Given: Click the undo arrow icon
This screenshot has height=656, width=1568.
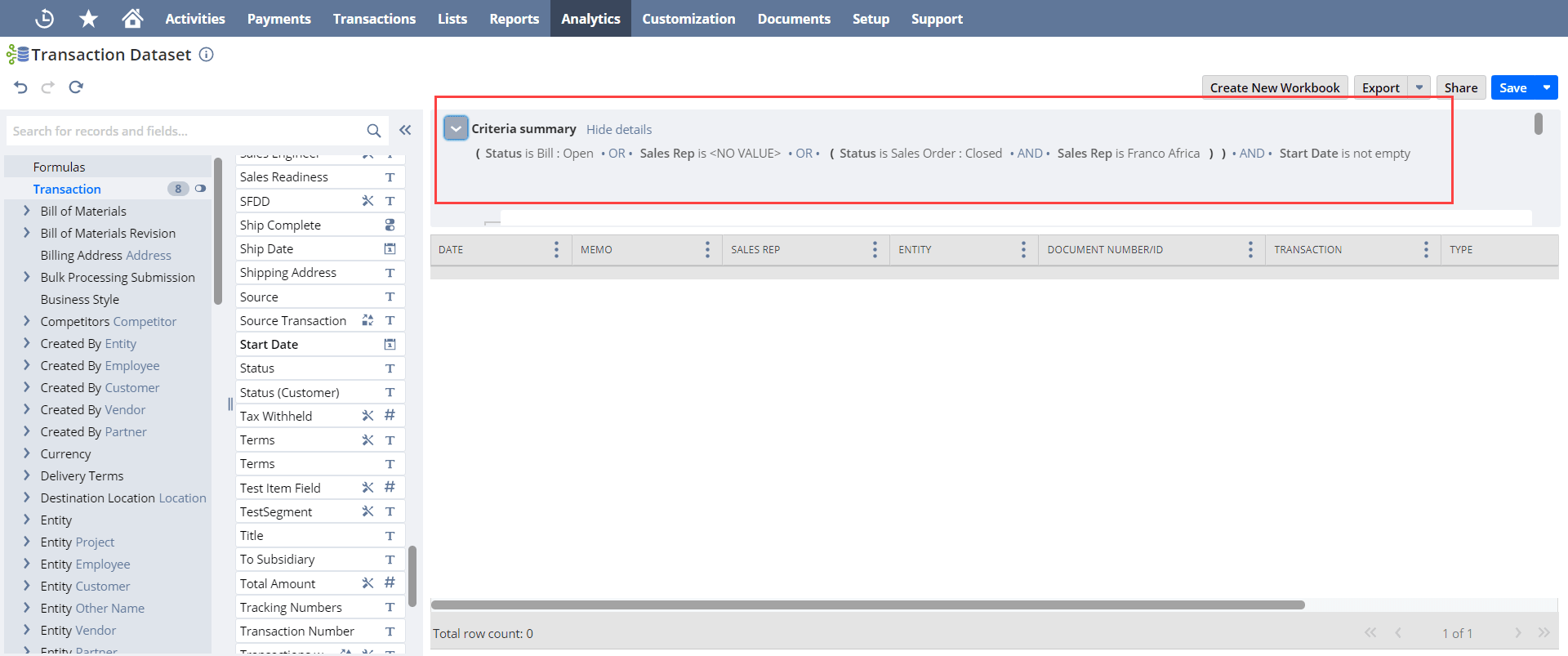Looking at the screenshot, I should click(21, 87).
